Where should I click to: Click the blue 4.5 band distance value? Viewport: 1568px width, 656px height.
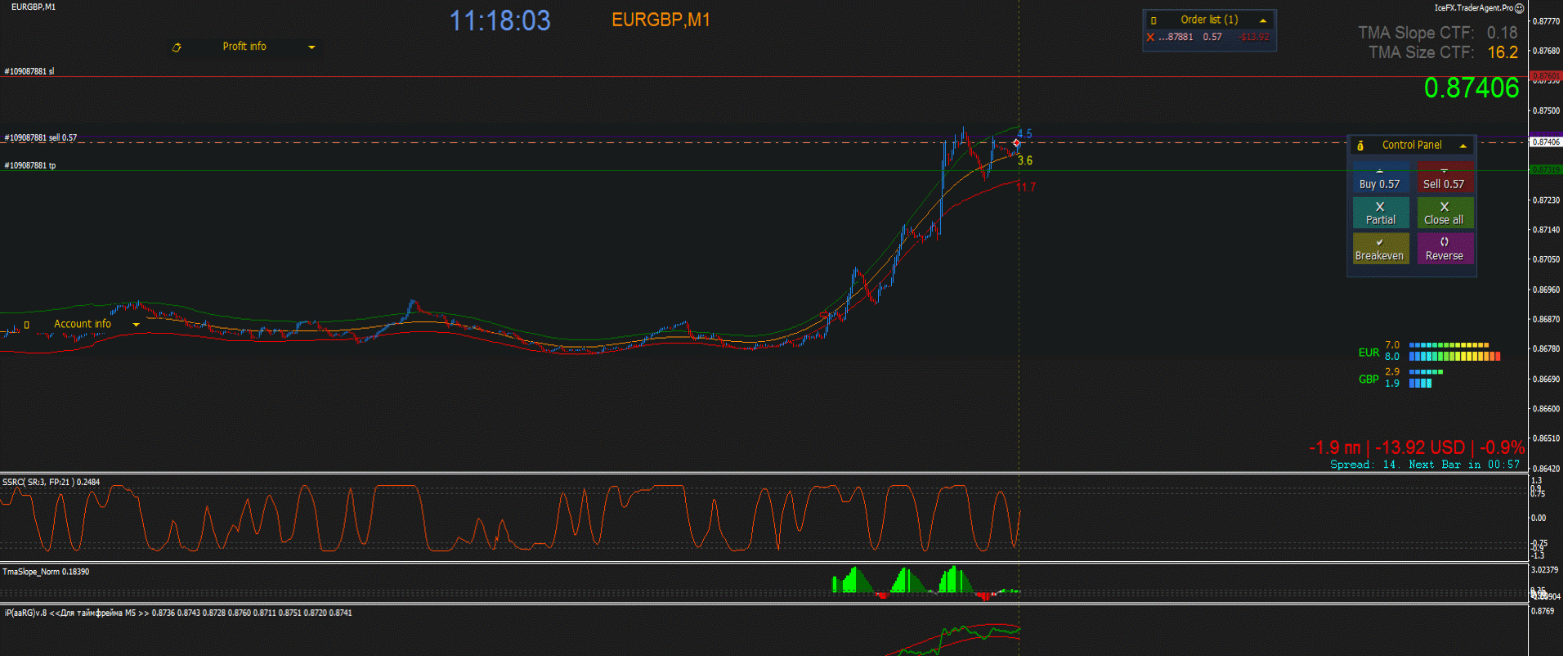(1024, 133)
